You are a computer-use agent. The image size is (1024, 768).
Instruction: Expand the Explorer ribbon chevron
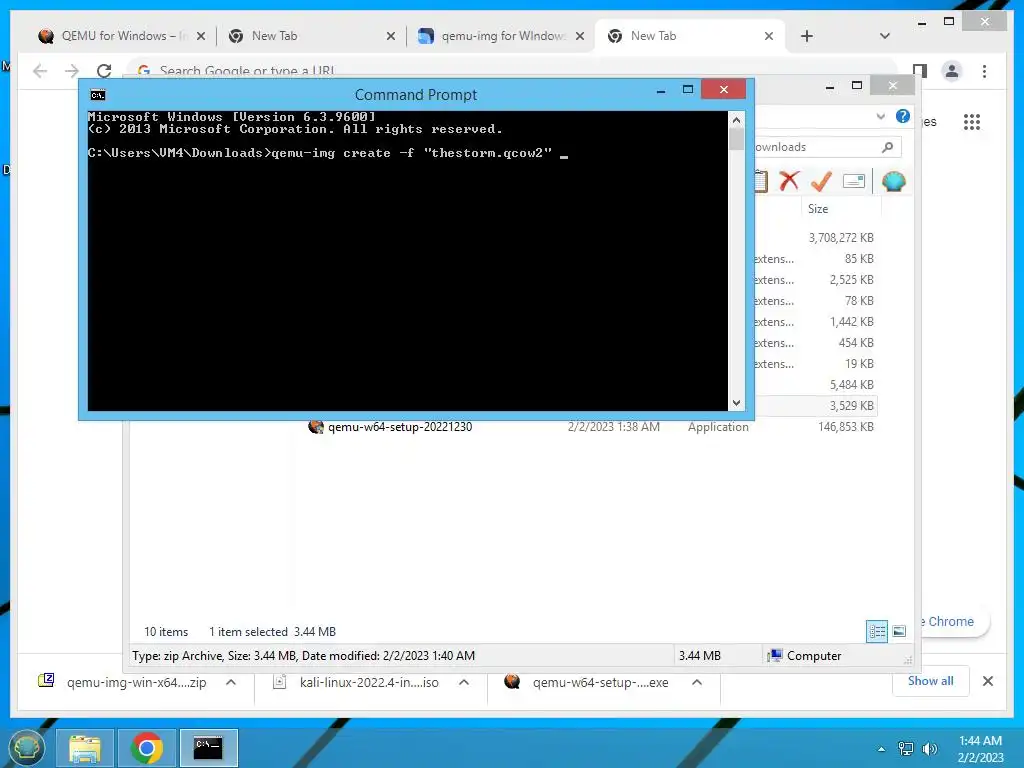(880, 116)
